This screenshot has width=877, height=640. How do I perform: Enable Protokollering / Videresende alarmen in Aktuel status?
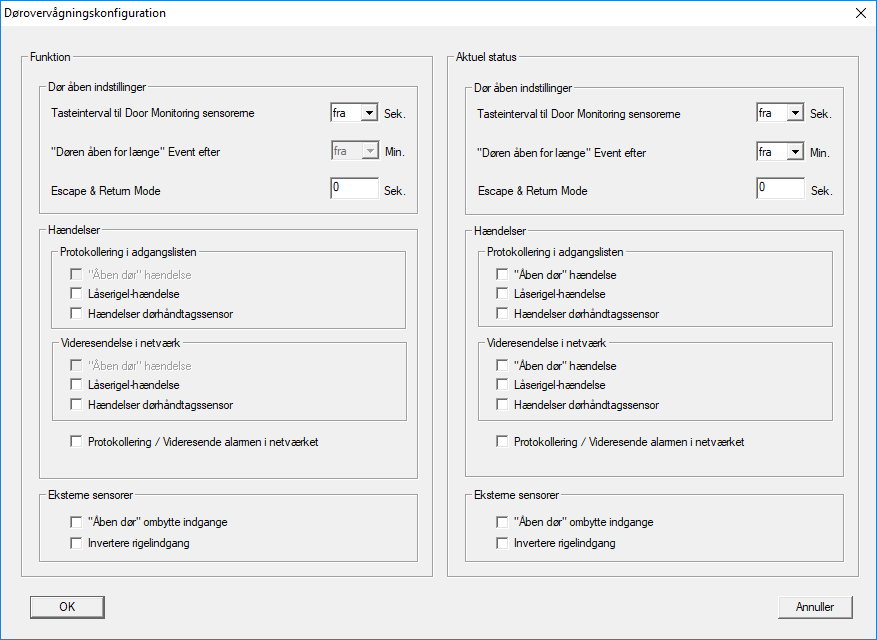click(502, 442)
